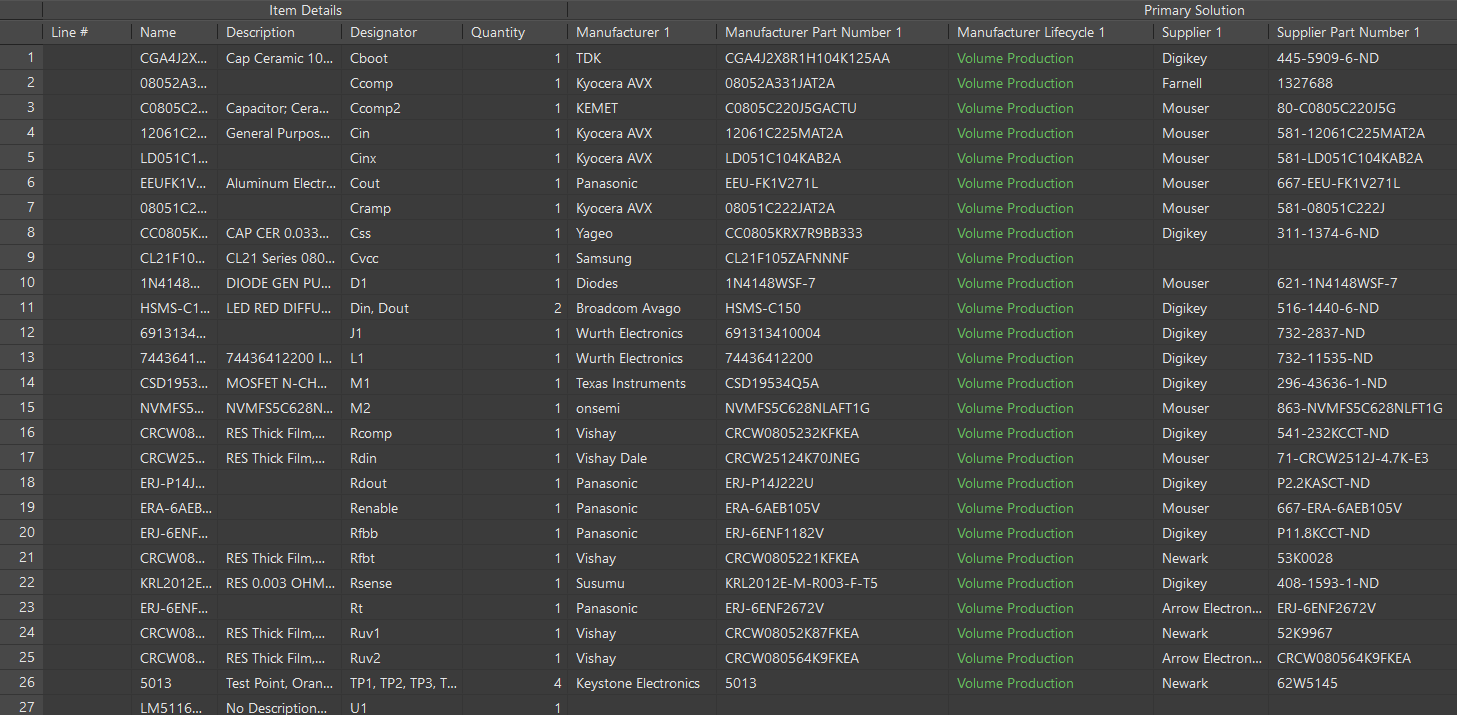Select the Yageo manufacturer cell
Viewport: 1457px width, 715px height.
tap(642, 233)
